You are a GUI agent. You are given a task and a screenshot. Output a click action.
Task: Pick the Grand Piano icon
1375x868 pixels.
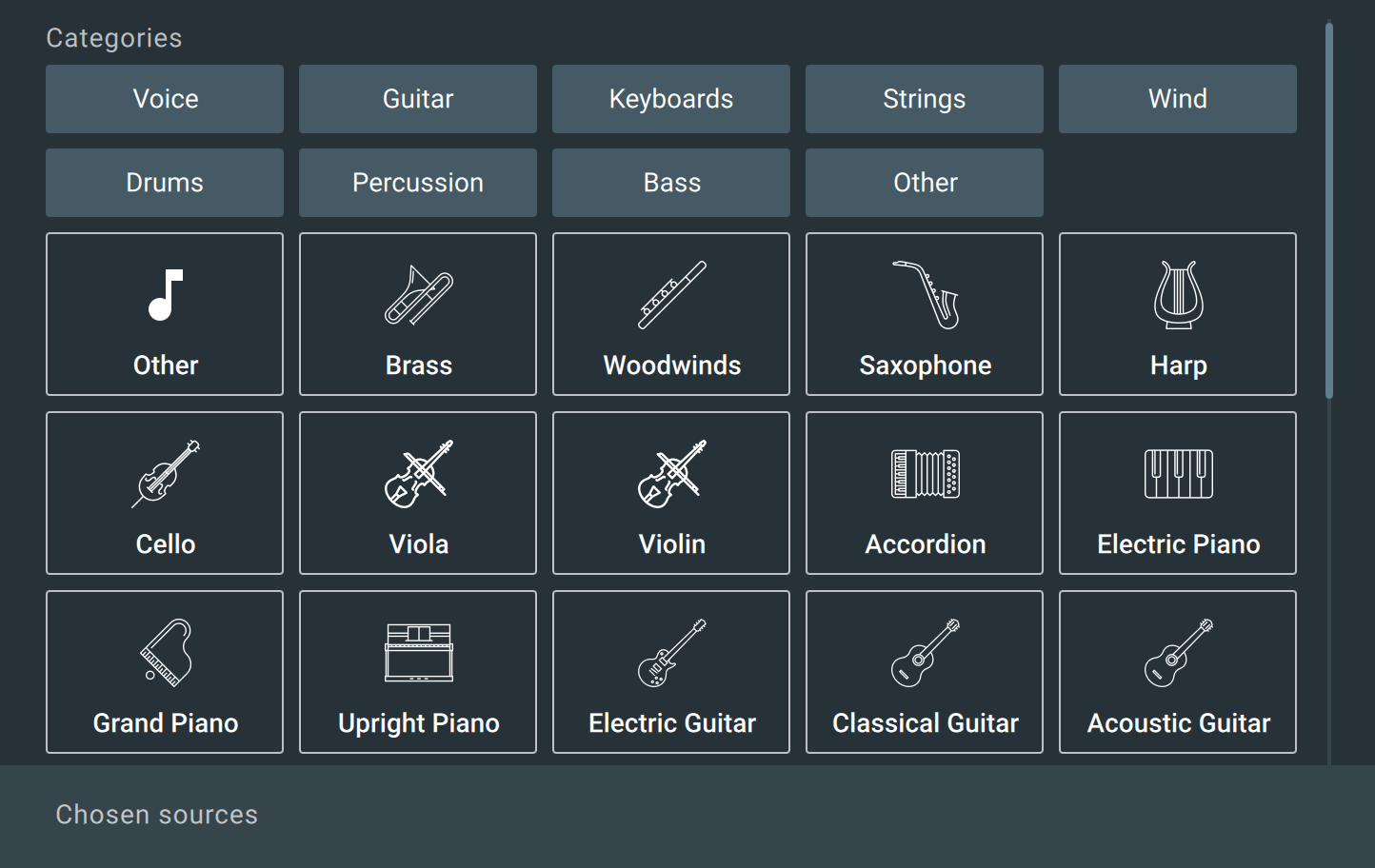(x=166, y=653)
